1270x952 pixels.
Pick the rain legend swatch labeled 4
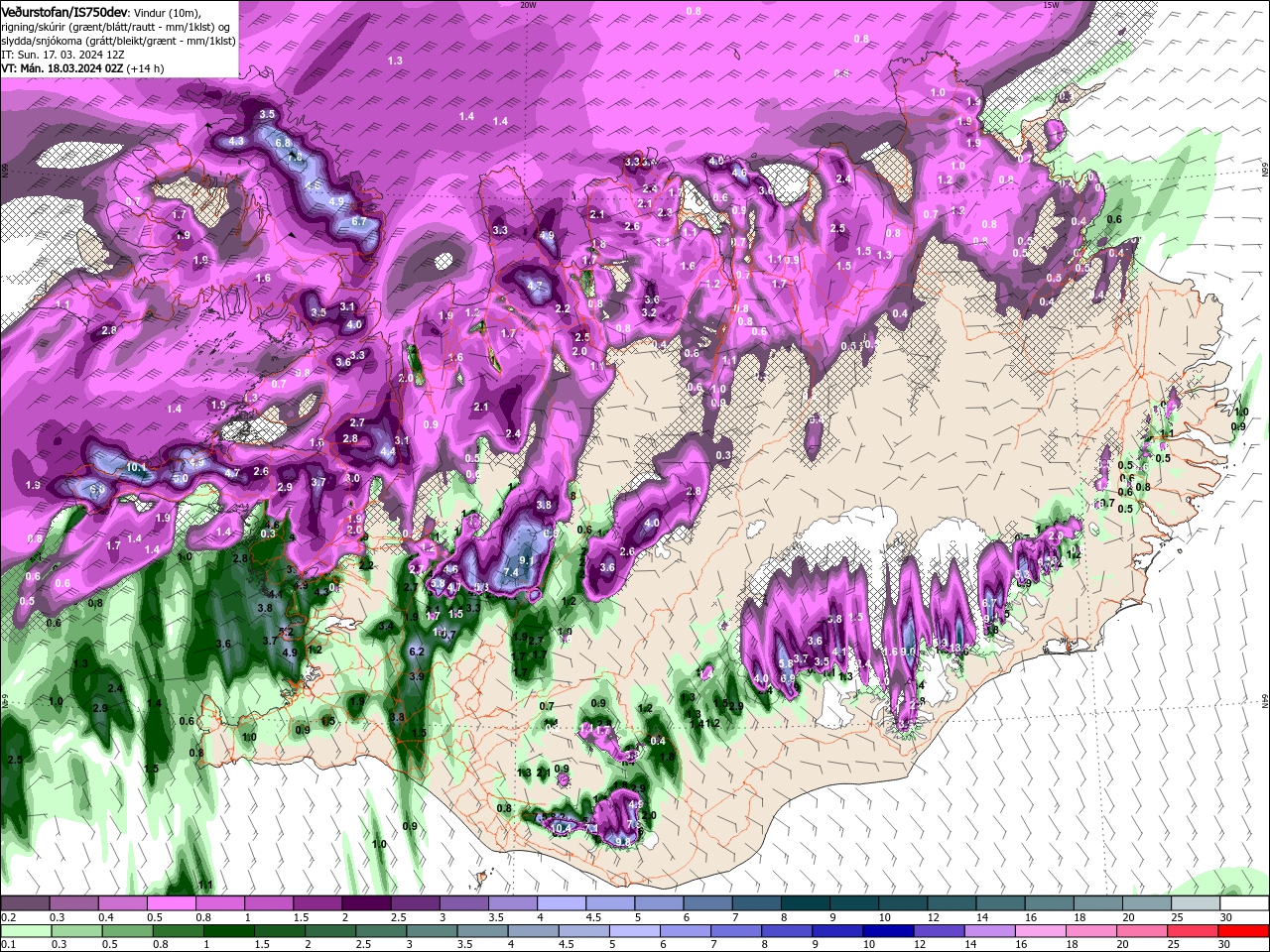(536, 931)
